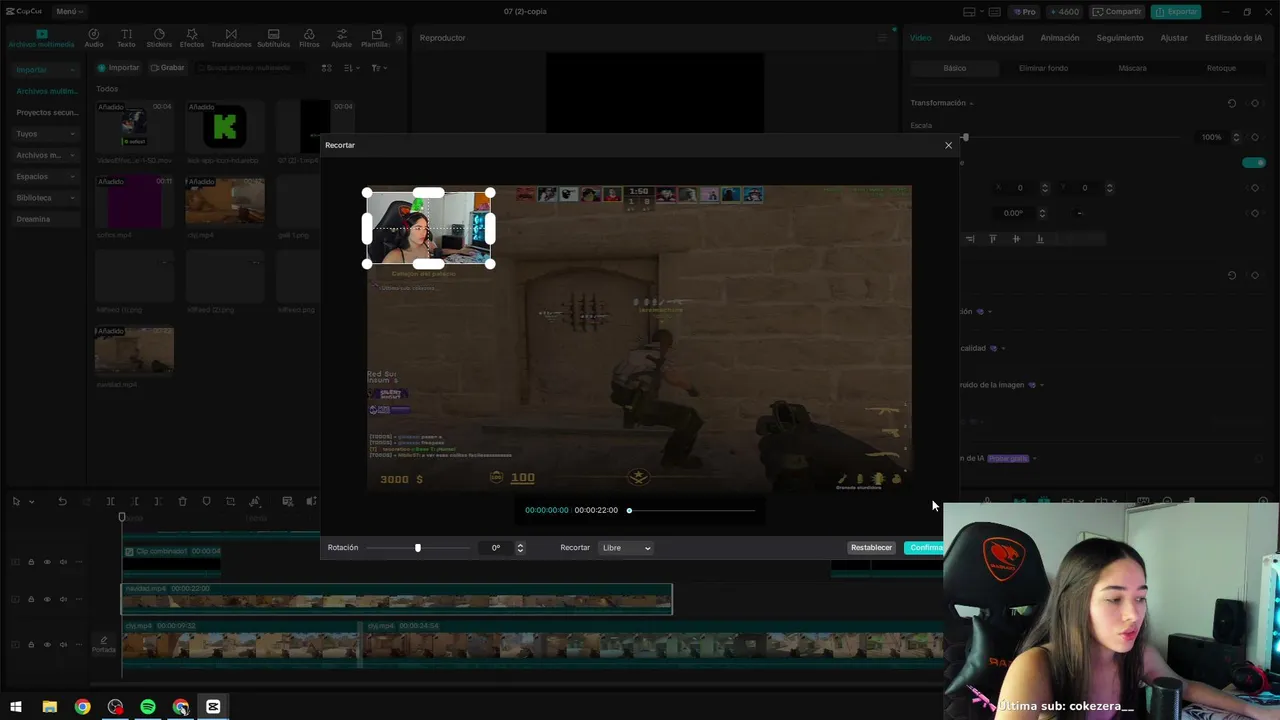Click Restablecer in the crop dialog
The image size is (1280, 720).
click(871, 548)
